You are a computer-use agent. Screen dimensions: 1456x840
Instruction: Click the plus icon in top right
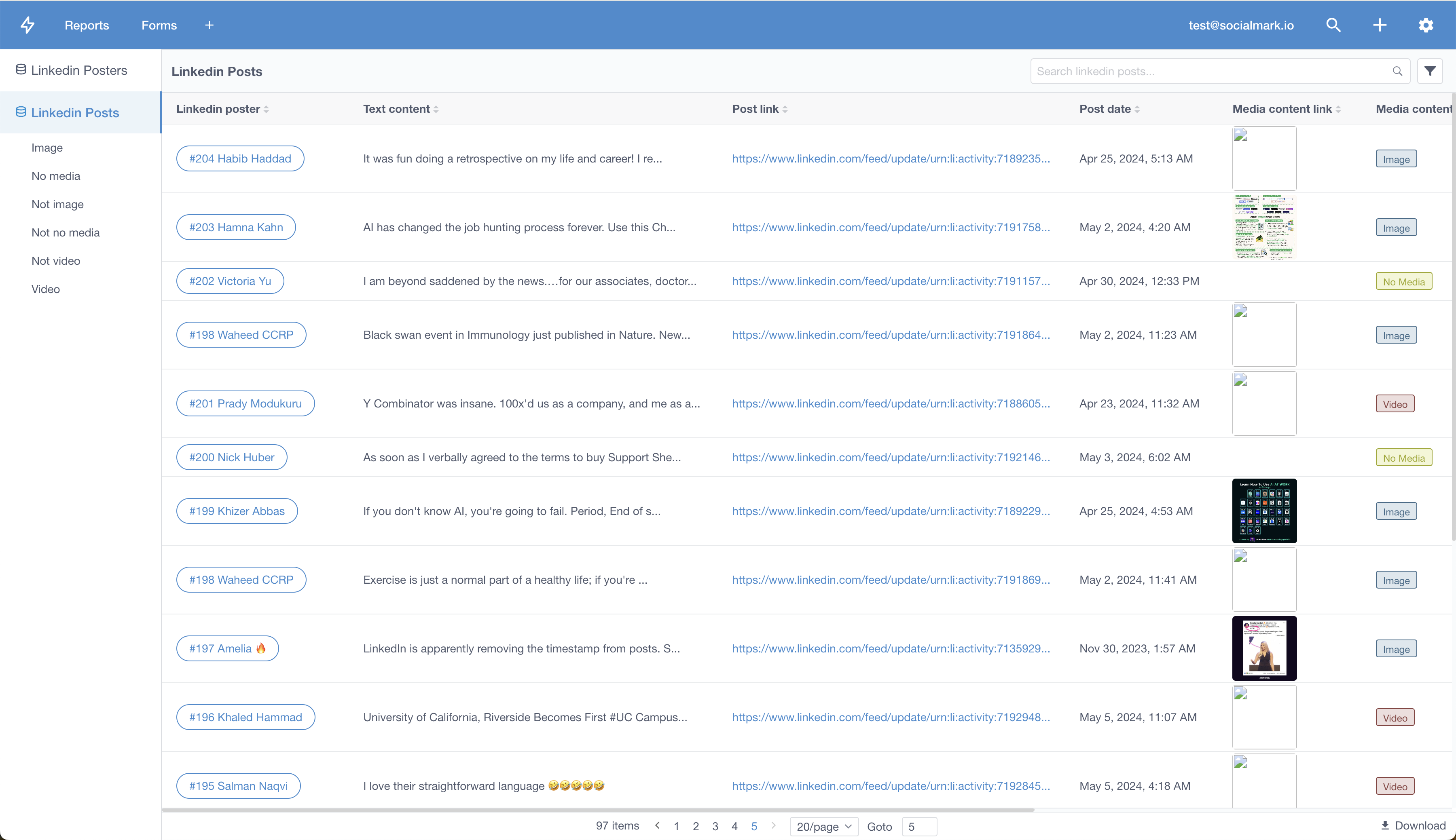[1379, 25]
